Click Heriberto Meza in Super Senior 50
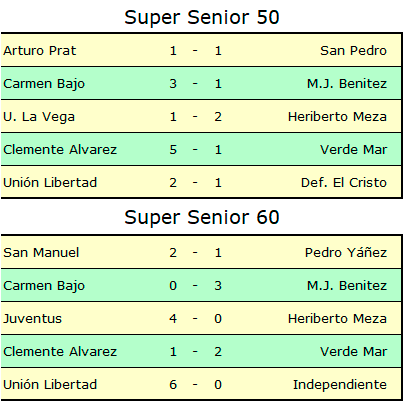The width and height of the screenshot is (403, 401). click(337, 117)
